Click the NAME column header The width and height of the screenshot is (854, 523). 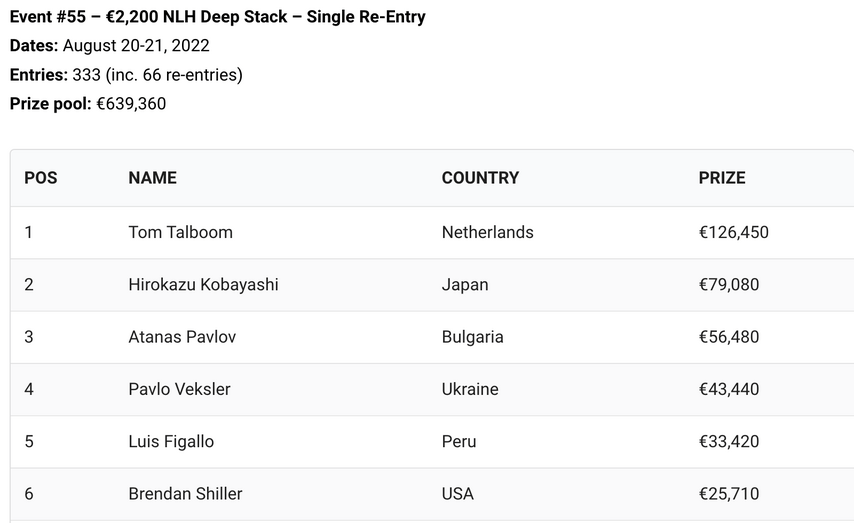pyautogui.click(x=152, y=178)
